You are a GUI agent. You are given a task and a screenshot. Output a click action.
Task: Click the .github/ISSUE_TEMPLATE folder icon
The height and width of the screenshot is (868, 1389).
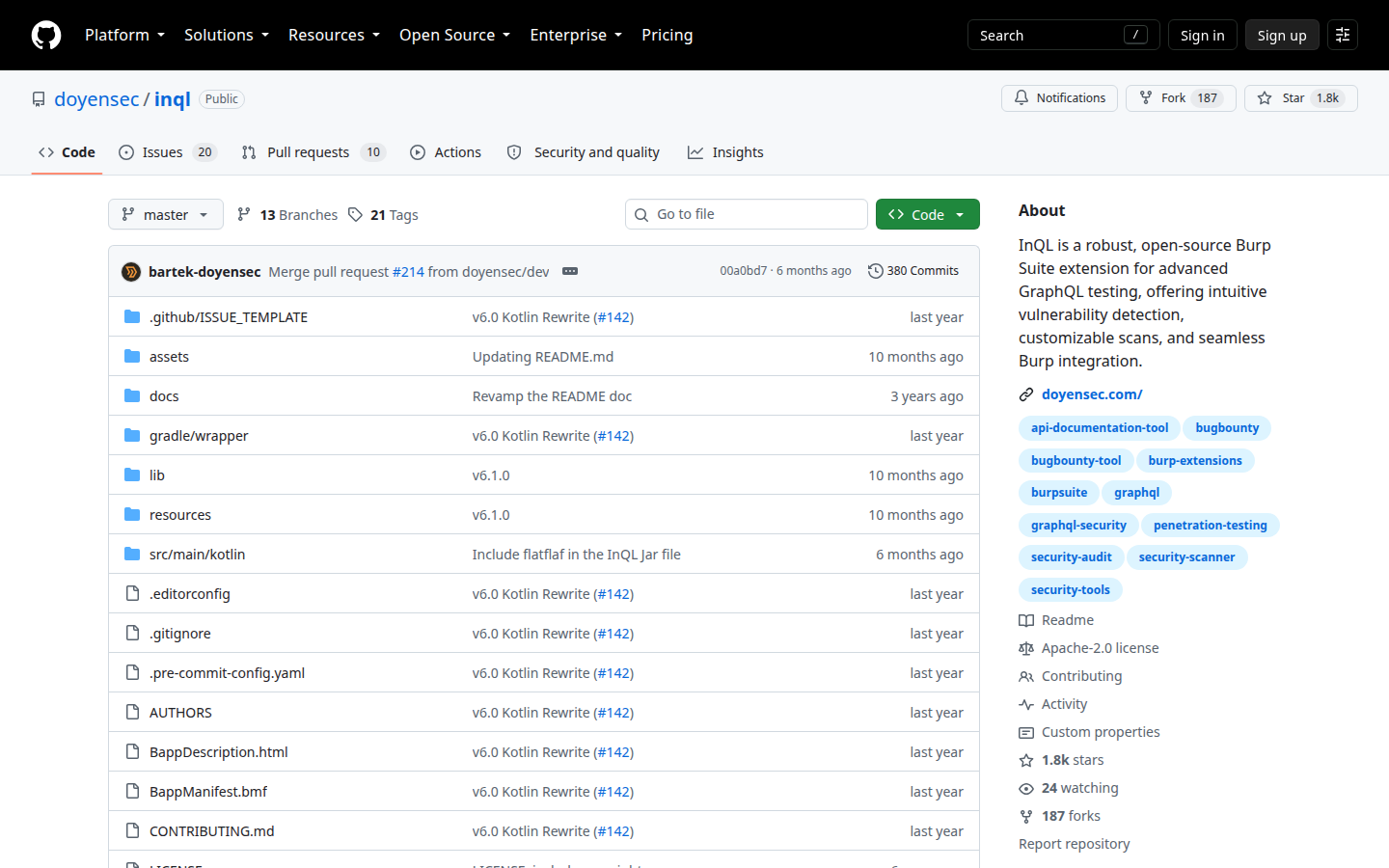pyautogui.click(x=132, y=316)
